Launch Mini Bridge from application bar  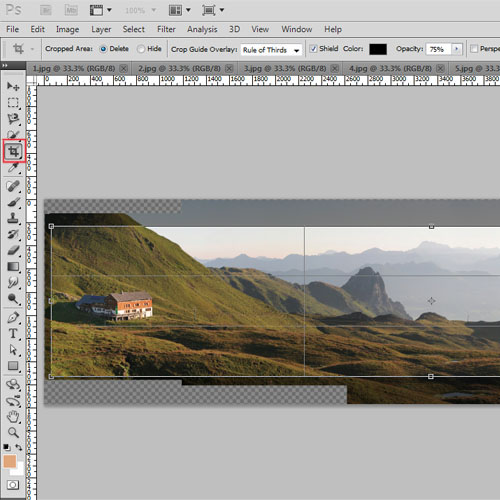click(x=71, y=10)
